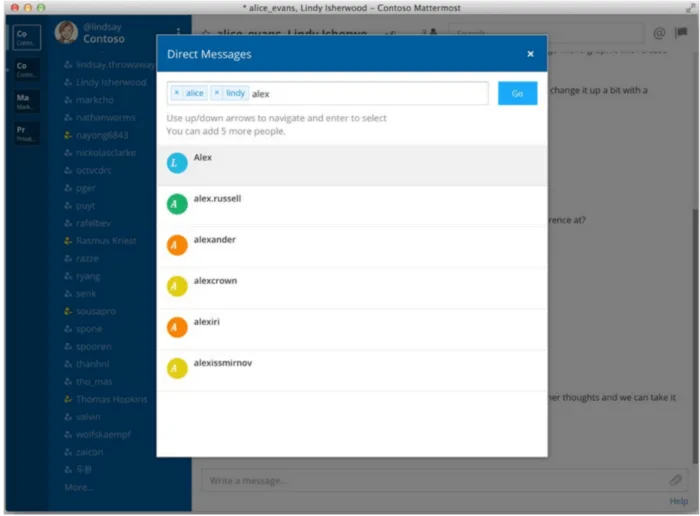Click the paperclip attachment icon
Image resolution: width=700 pixels, height=516 pixels.
coord(675,480)
